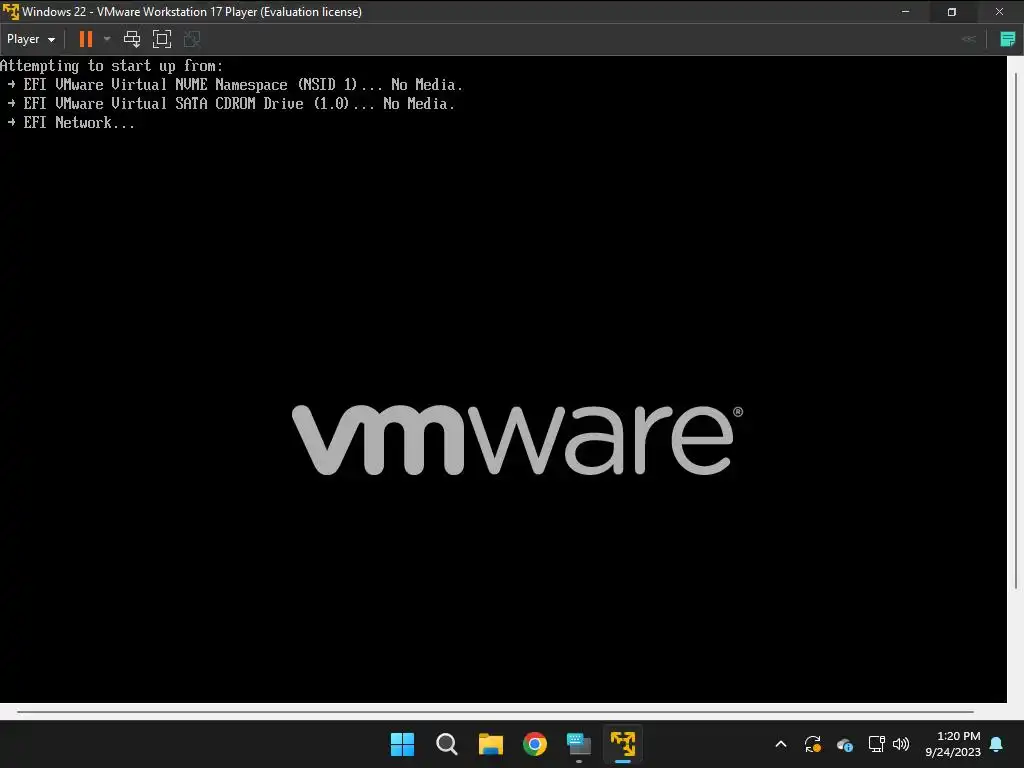Open taskbar Search
Screen dimensions: 1024x768
coord(447,744)
